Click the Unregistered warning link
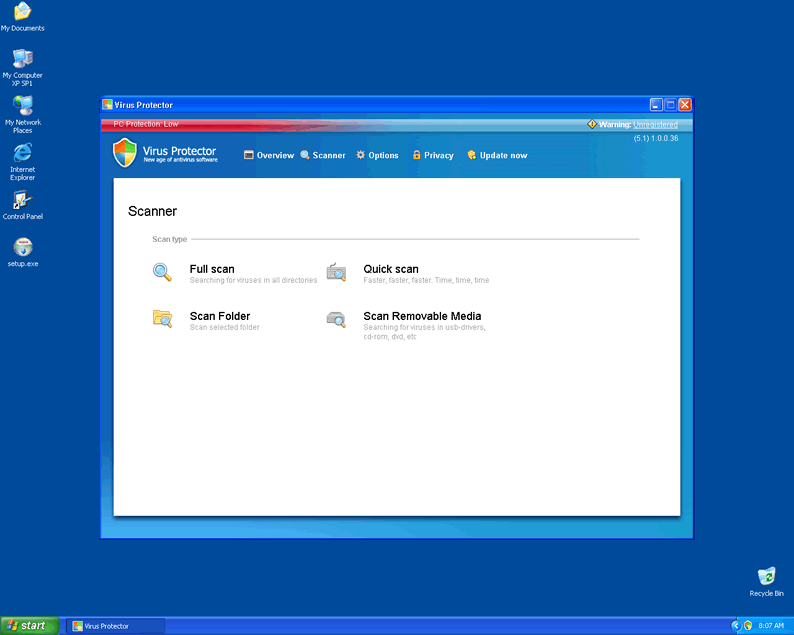Viewport: 794px width, 635px height. pos(655,124)
